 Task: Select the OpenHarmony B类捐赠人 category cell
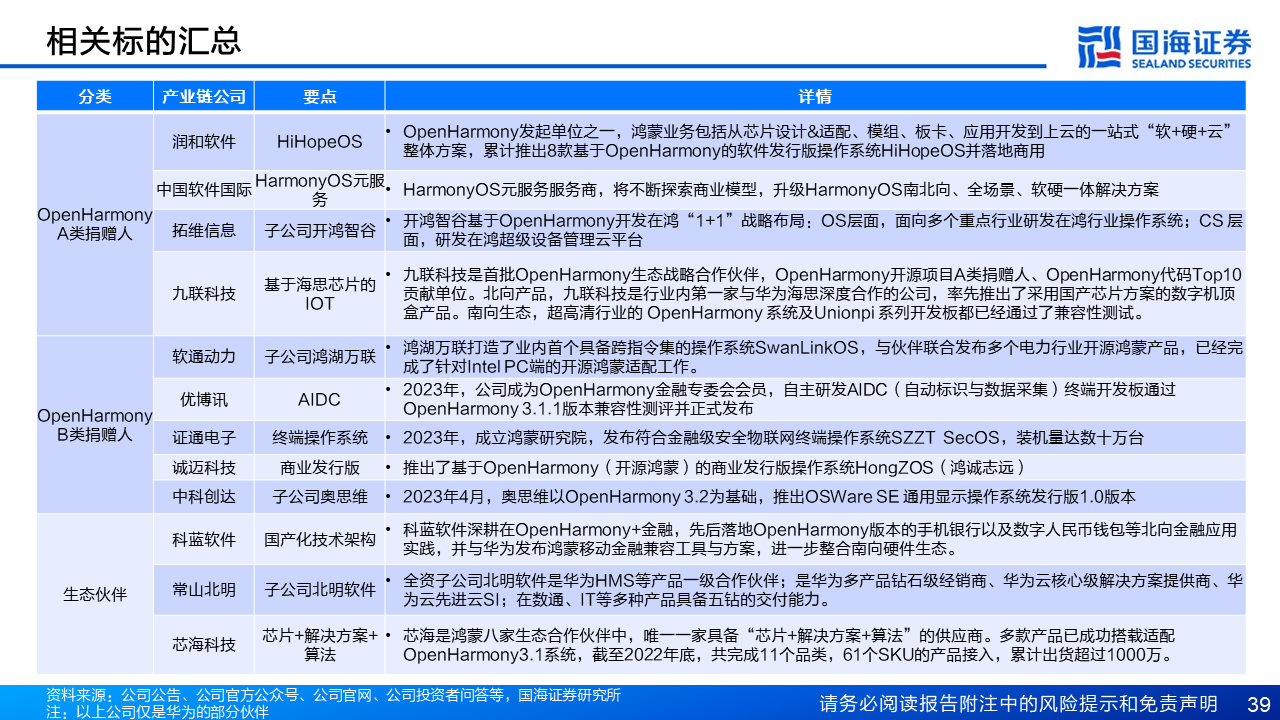coord(95,425)
